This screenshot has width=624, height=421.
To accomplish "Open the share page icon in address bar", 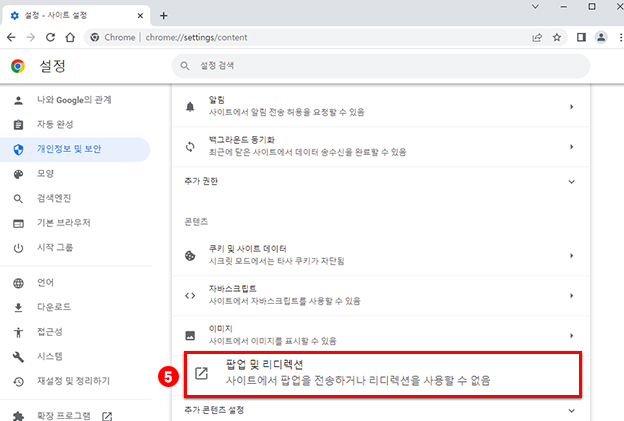I will [x=538, y=37].
